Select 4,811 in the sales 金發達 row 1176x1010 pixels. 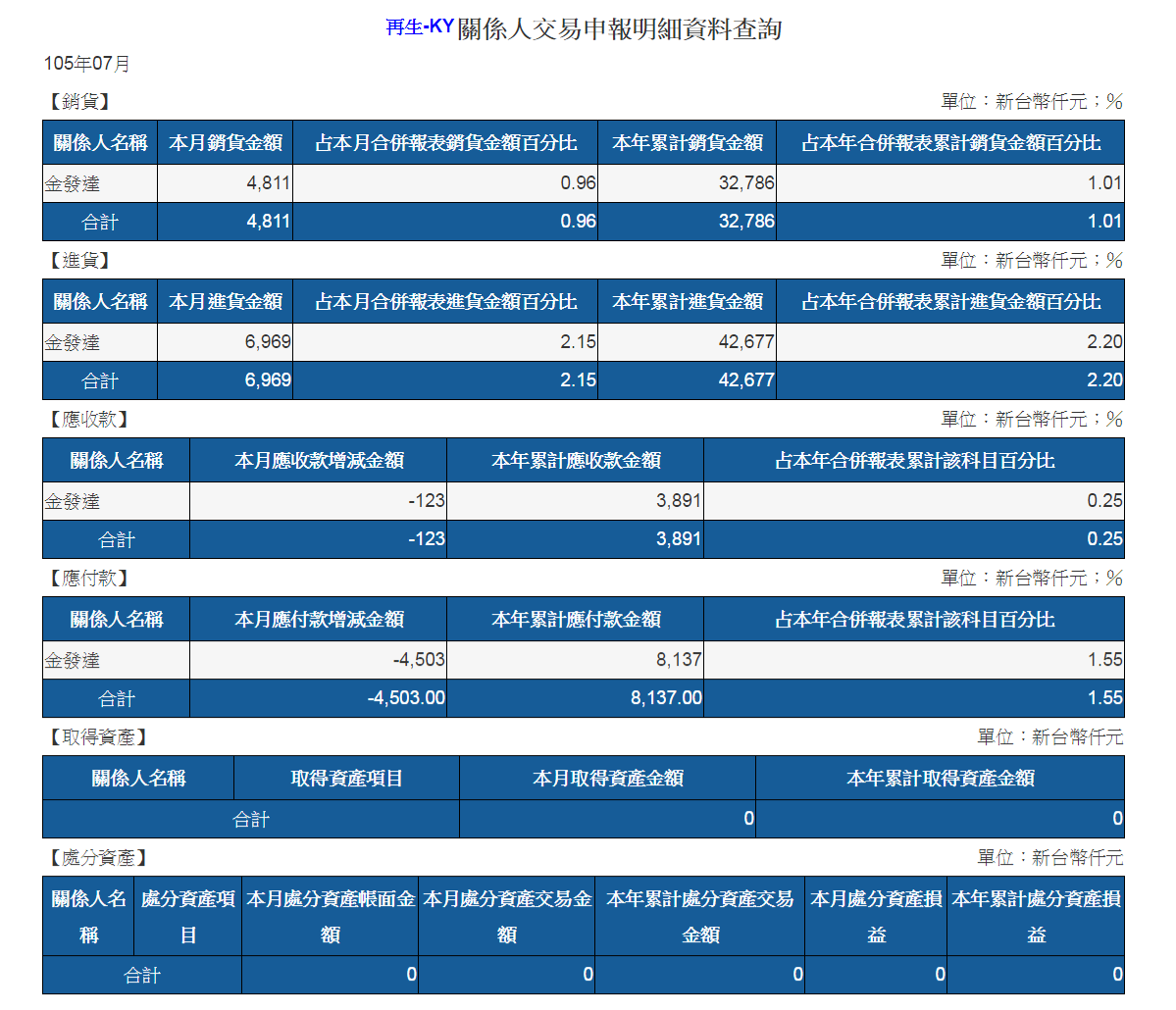268,183
